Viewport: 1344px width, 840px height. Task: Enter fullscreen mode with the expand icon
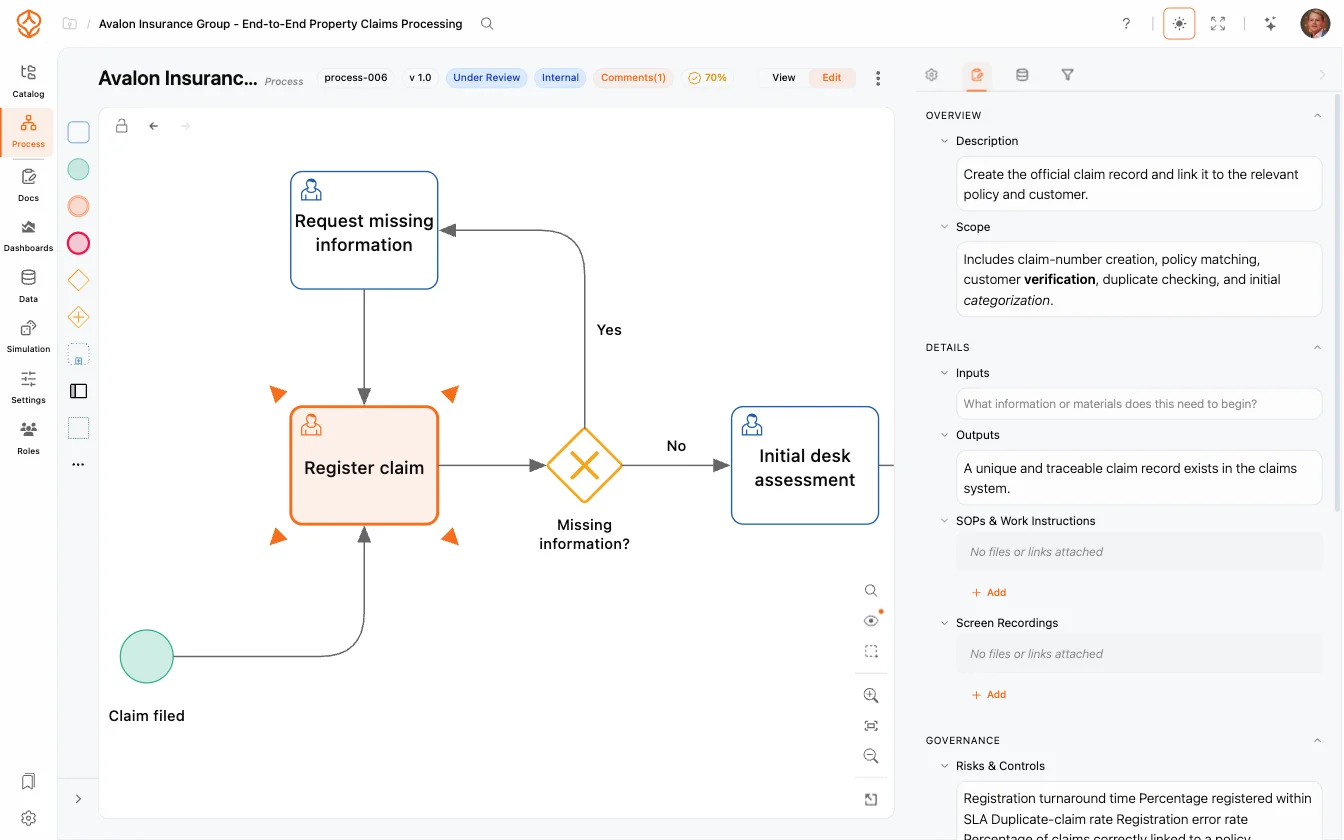click(x=1218, y=24)
